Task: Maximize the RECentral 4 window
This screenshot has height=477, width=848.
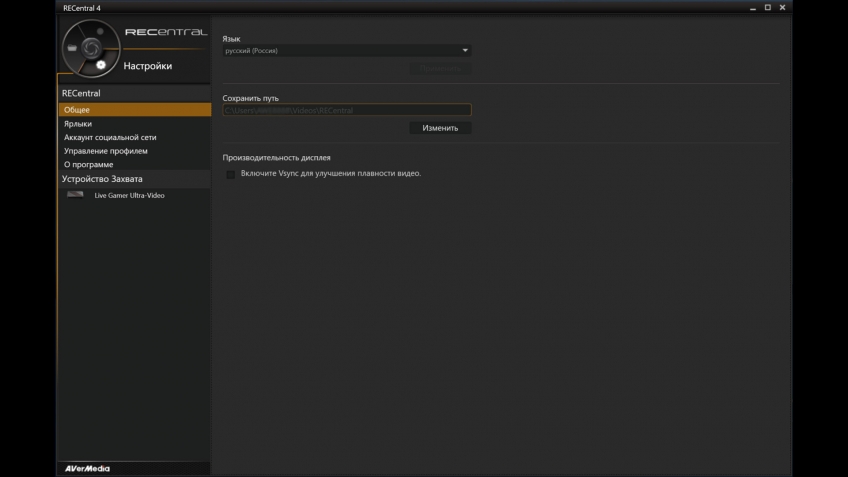Action: point(767,8)
